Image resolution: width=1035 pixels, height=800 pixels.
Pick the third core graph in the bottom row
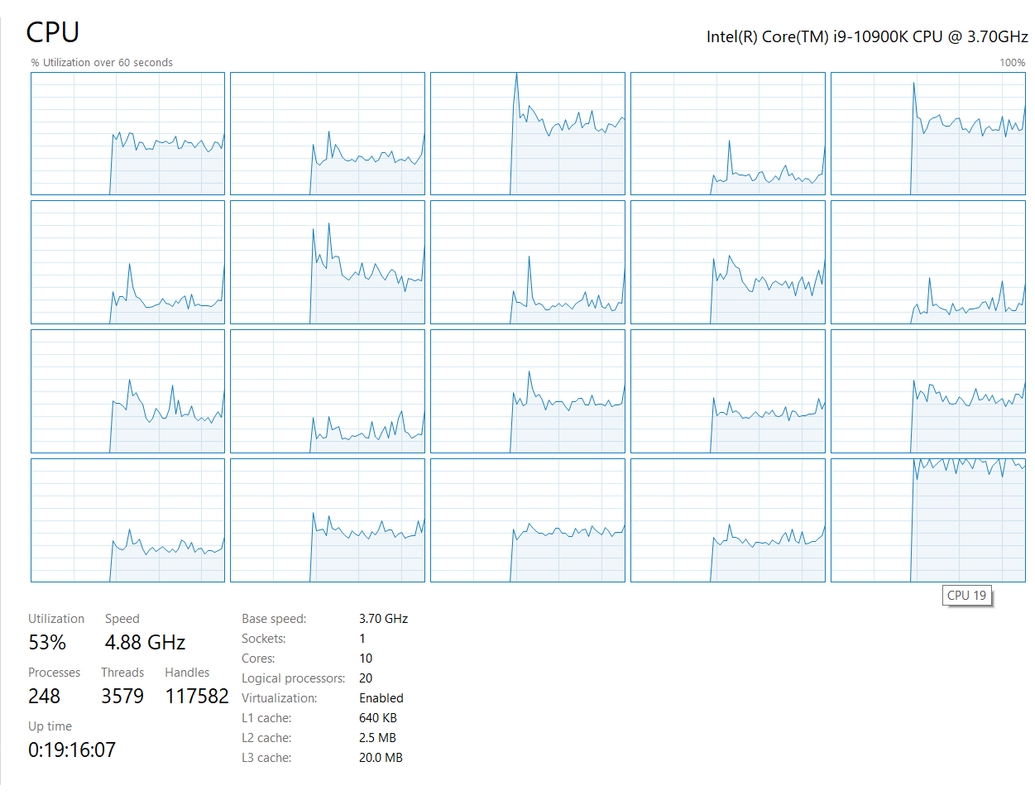coord(527,520)
